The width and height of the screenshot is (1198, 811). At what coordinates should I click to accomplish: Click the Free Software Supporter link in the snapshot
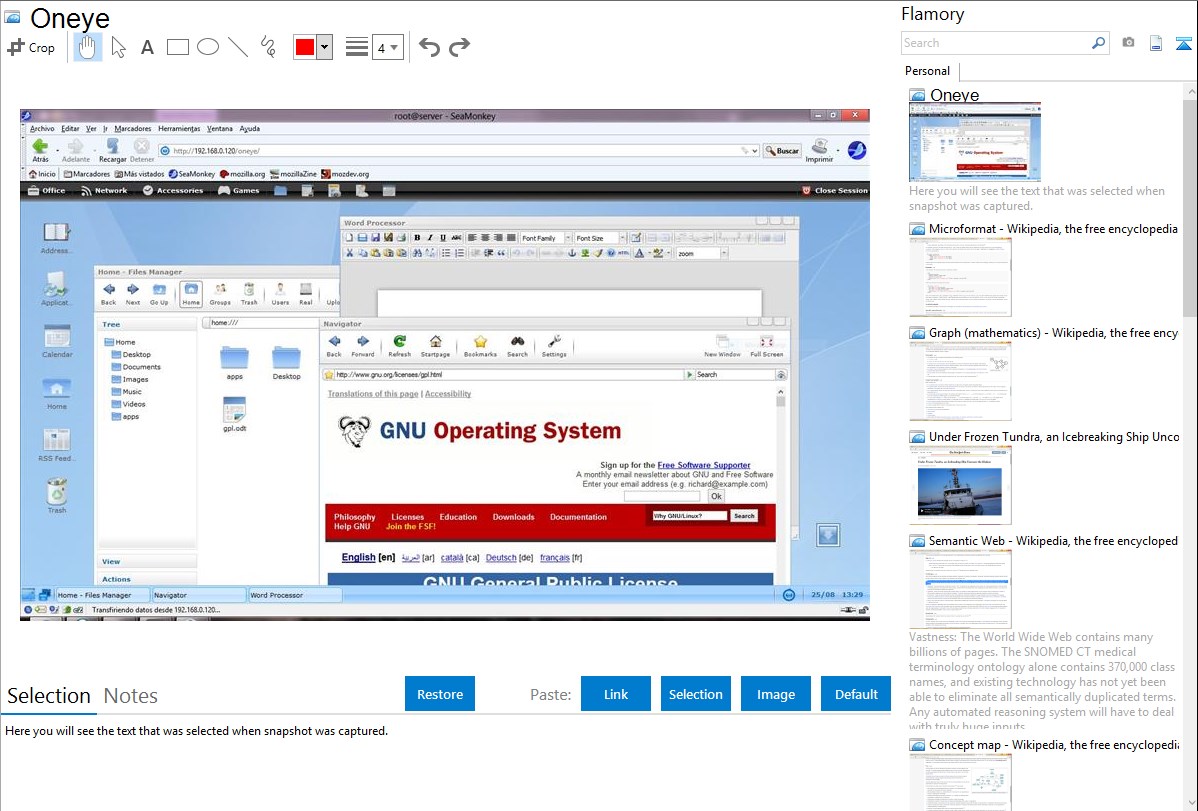(x=704, y=465)
